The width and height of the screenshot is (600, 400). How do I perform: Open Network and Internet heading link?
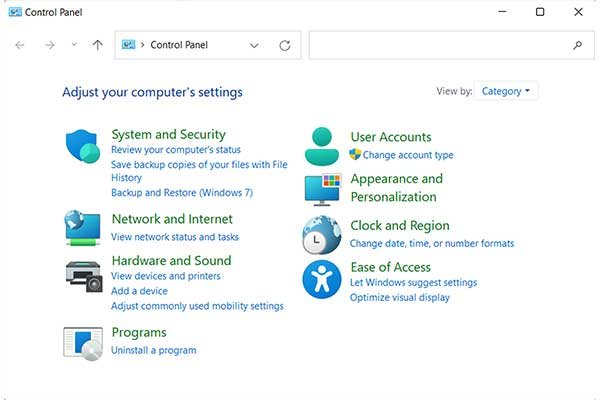tap(172, 219)
